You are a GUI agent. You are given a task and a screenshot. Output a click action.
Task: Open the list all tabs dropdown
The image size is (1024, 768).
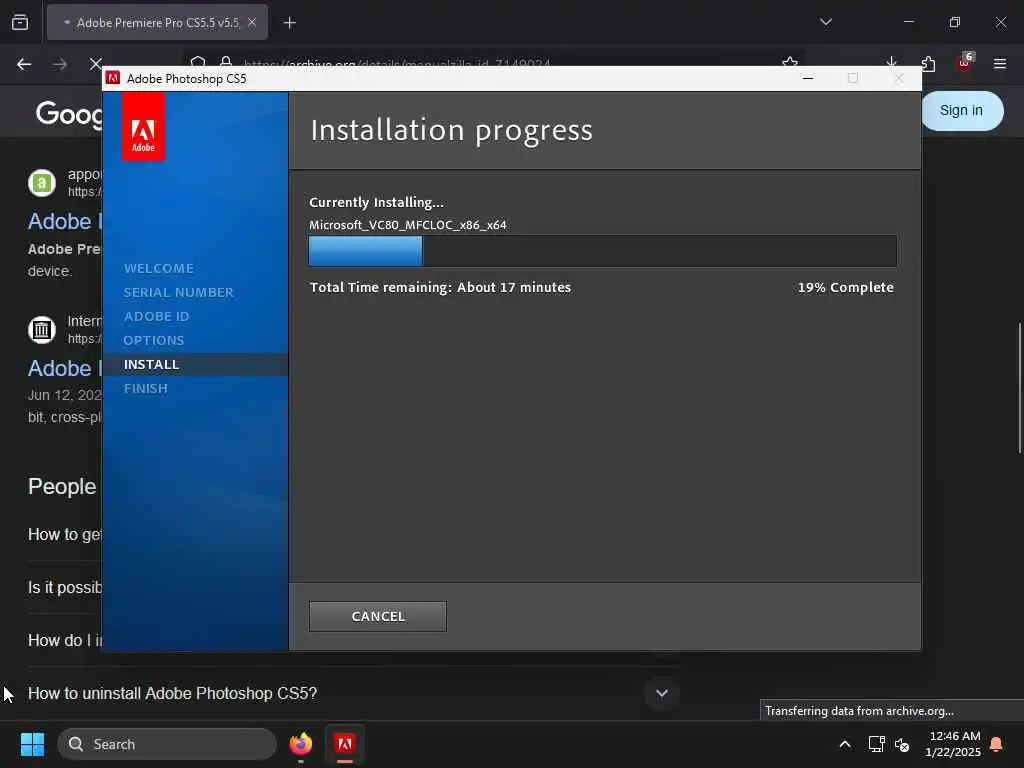click(x=826, y=22)
